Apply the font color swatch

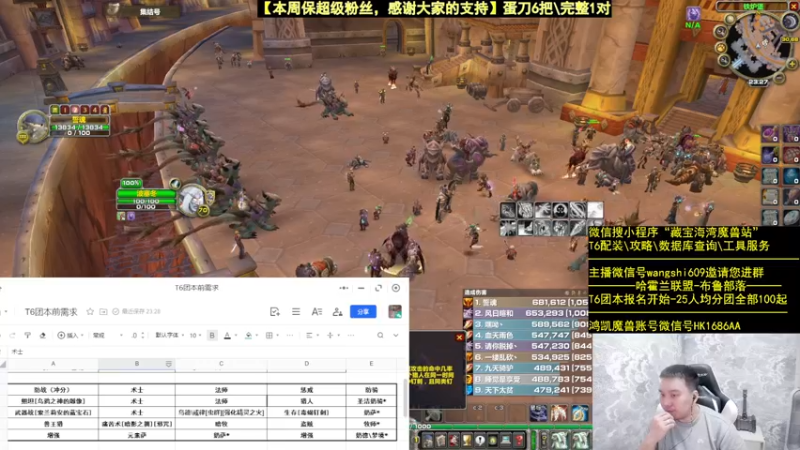227,335
